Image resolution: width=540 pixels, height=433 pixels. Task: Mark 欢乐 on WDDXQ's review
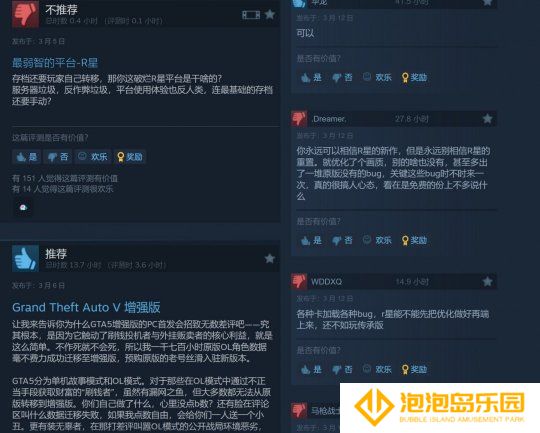click(377, 369)
